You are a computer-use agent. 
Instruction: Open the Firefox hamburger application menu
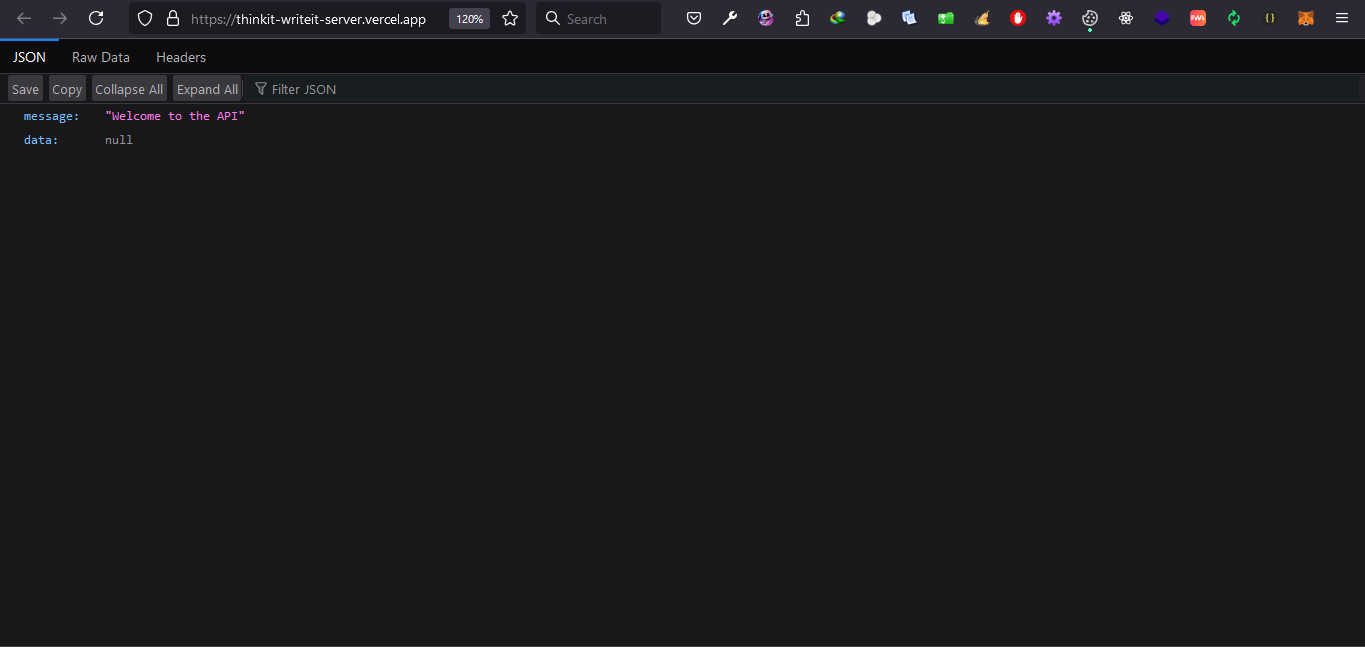(1342, 18)
